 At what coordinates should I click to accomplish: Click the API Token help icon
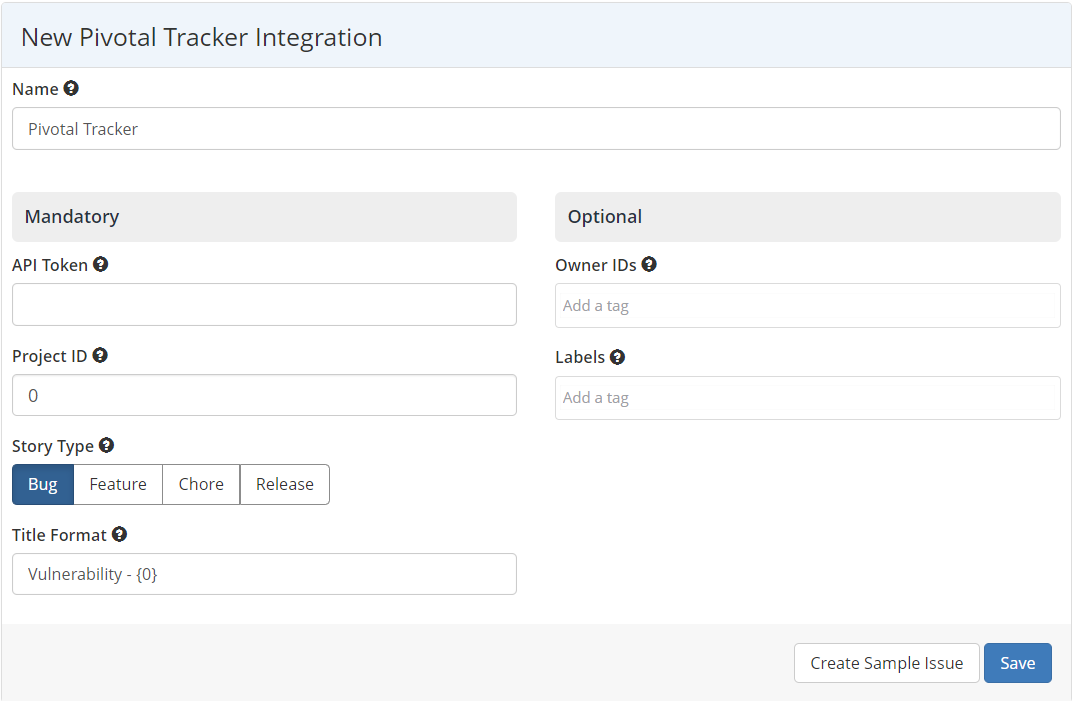click(100, 264)
